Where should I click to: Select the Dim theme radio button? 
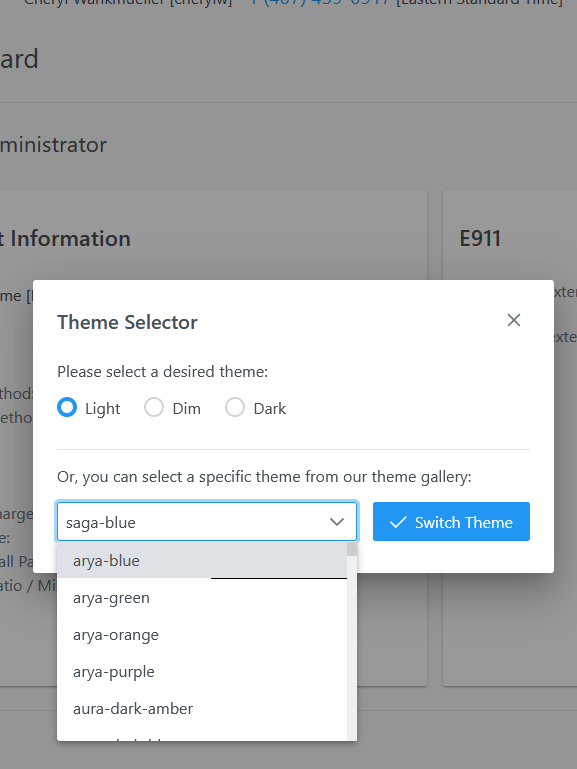(154, 407)
